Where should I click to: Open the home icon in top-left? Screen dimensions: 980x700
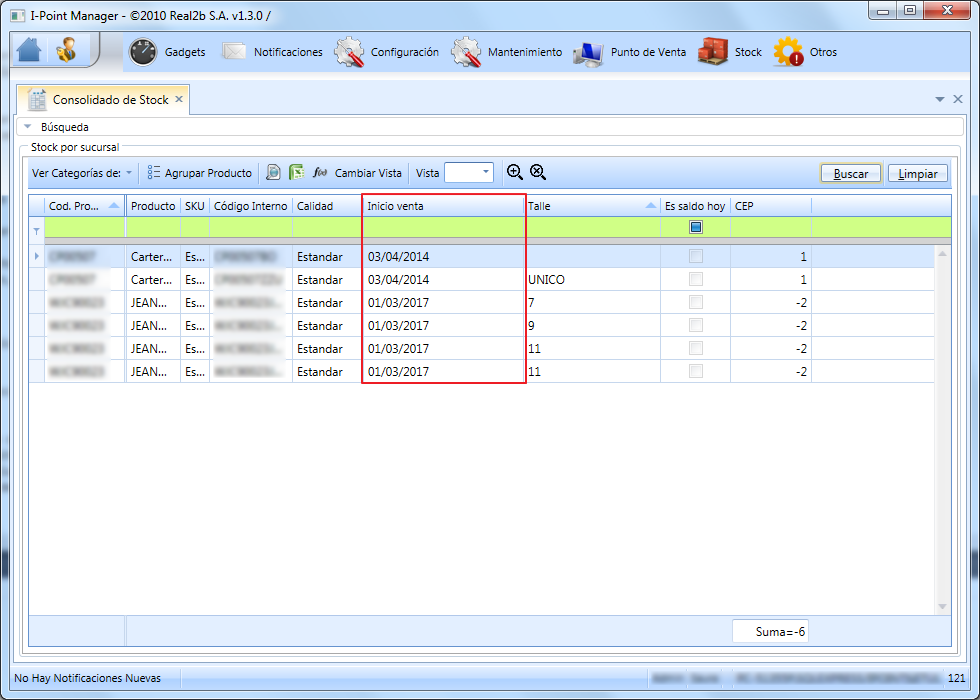coord(29,51)
